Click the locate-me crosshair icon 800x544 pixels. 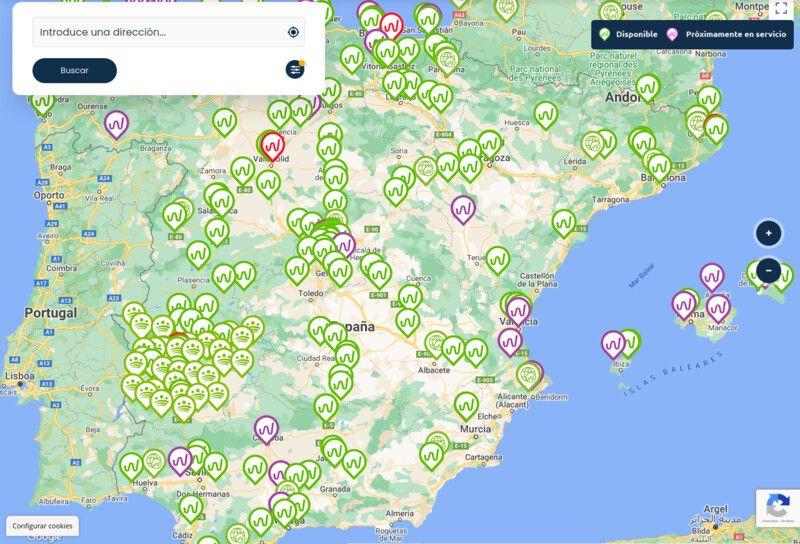(293, 32)
